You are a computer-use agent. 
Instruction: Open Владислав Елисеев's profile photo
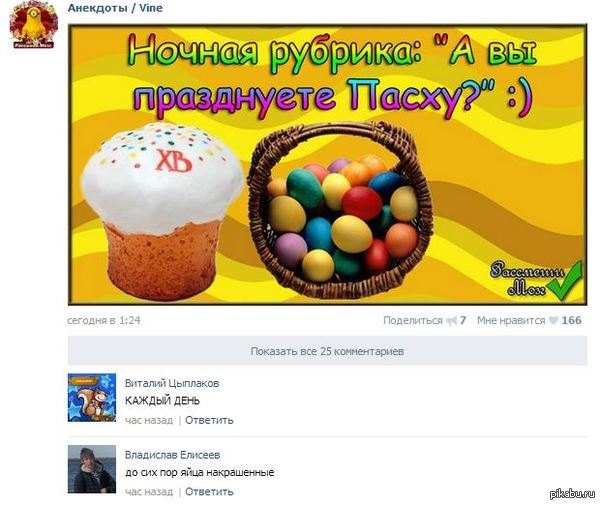[x=92, y=469]
